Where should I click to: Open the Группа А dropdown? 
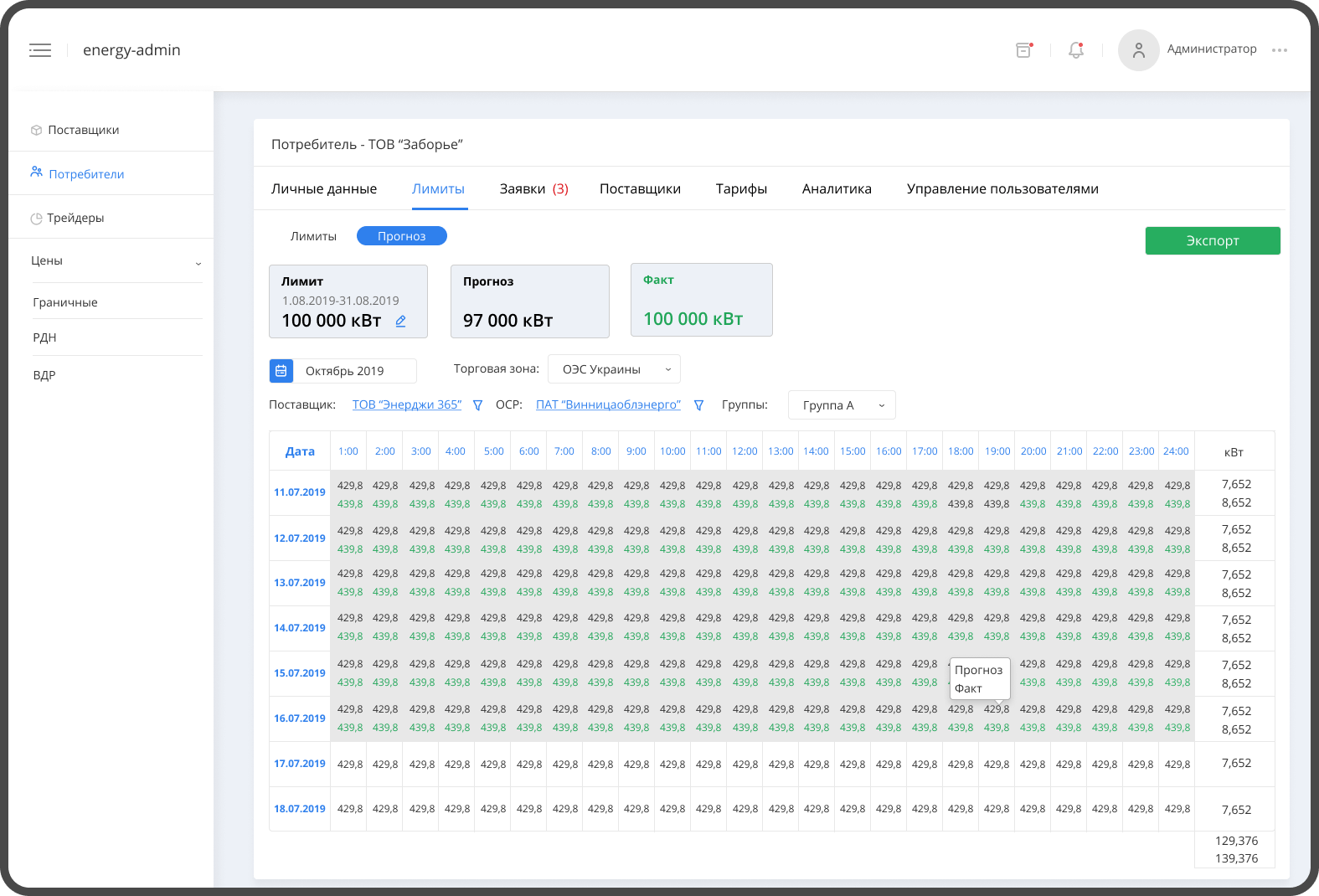tap(842, 405)
